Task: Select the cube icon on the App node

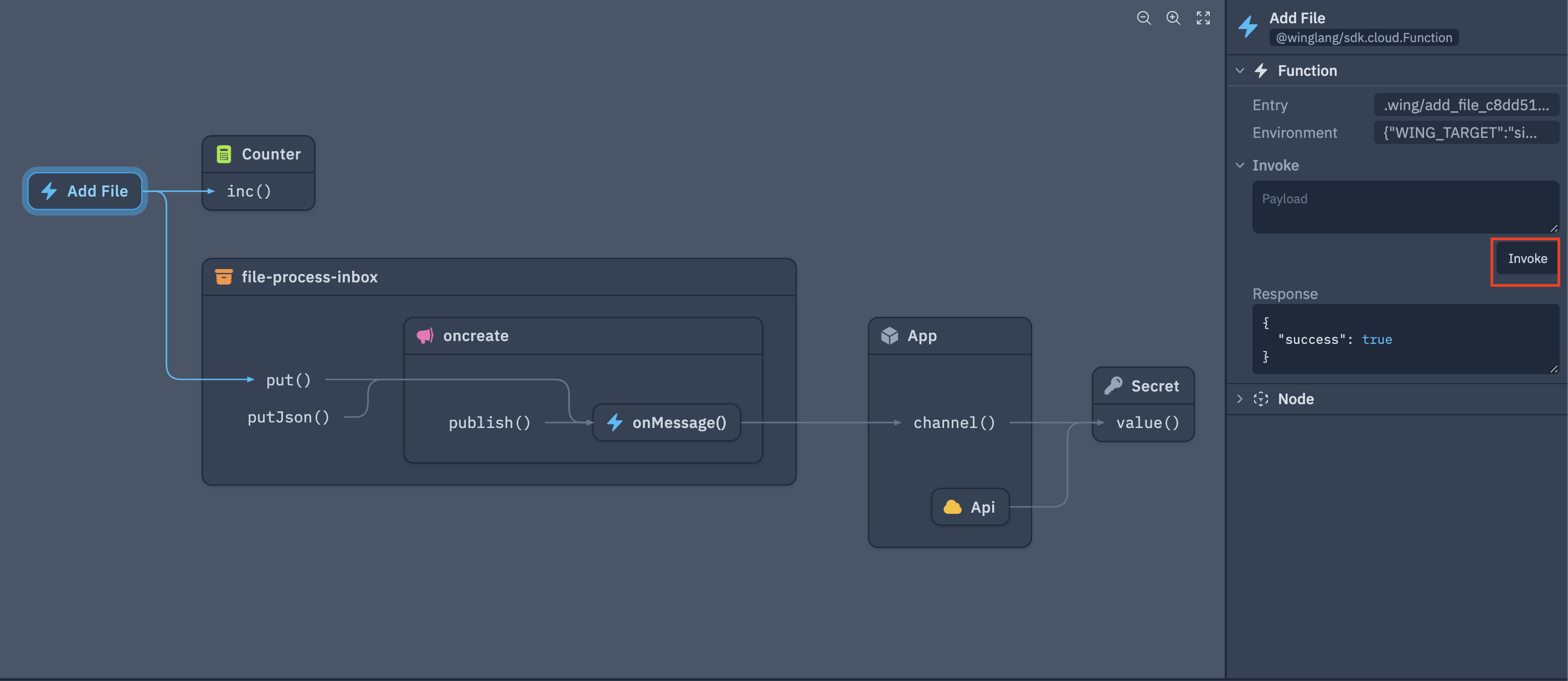Action: tap(890, 336)
